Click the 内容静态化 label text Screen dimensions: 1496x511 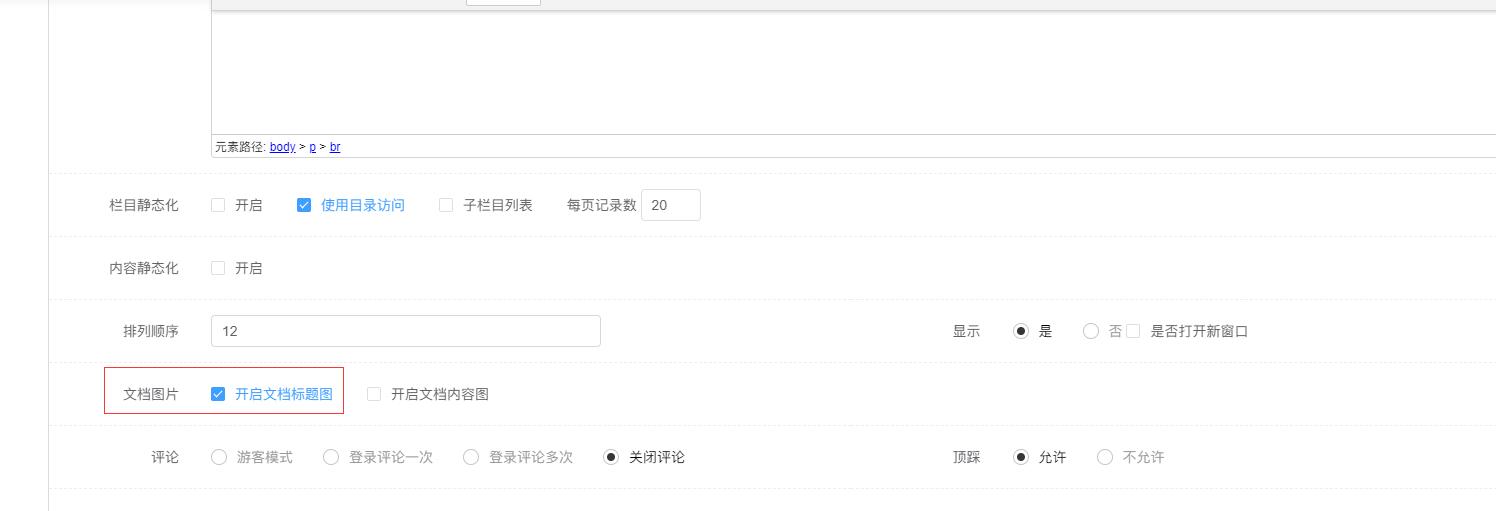point(144,268)
